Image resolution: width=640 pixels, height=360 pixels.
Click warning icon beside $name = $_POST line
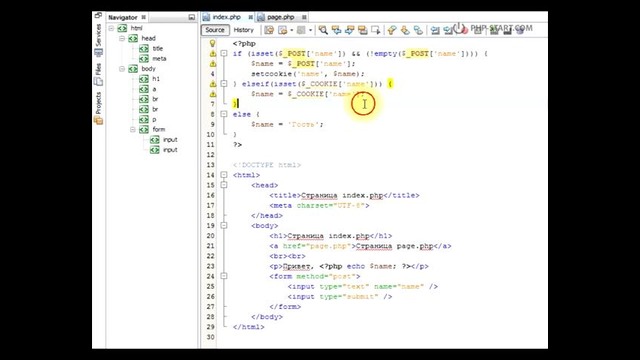[213, 64]
